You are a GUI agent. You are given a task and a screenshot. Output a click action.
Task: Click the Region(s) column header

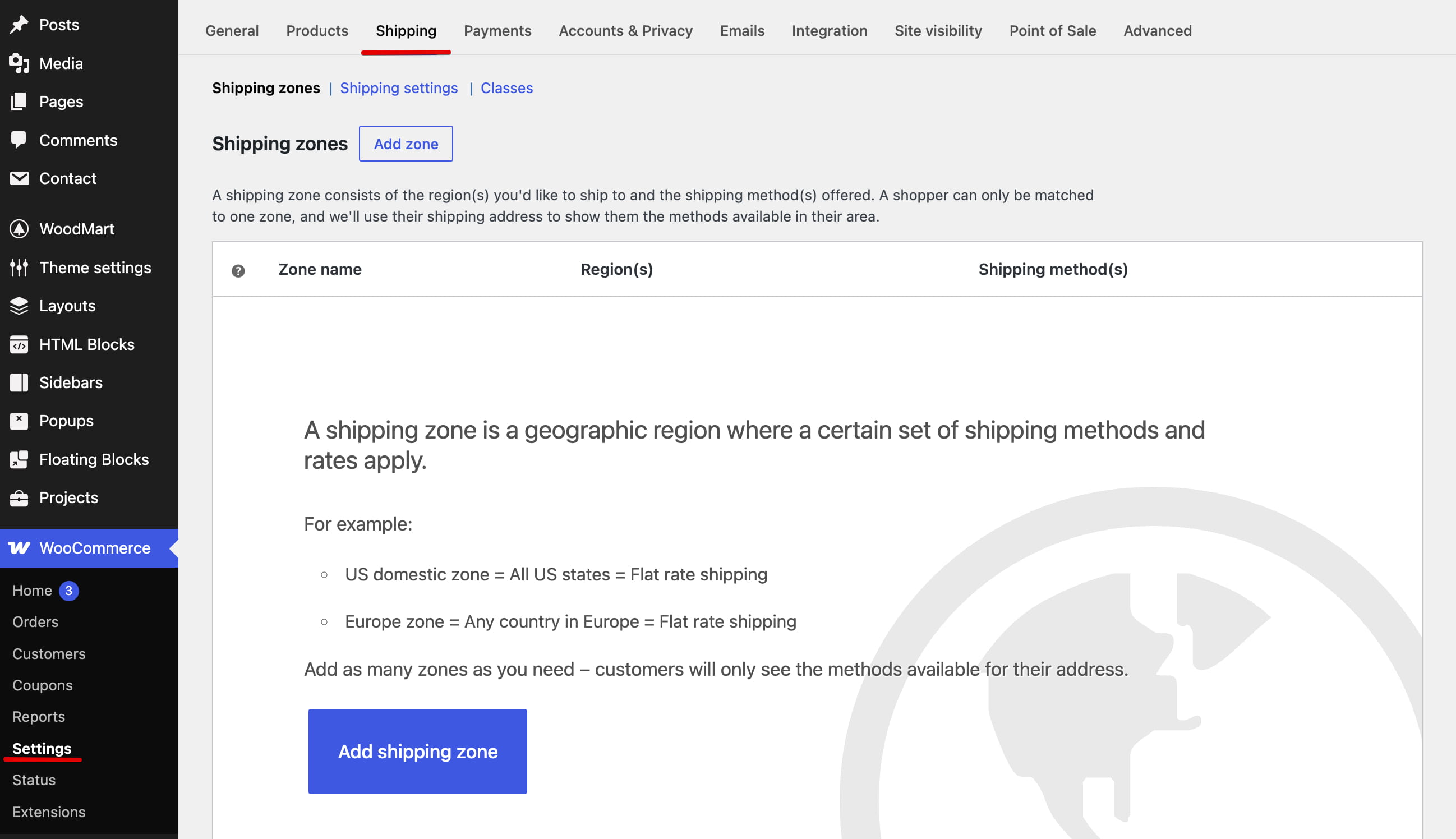(616, 269)
